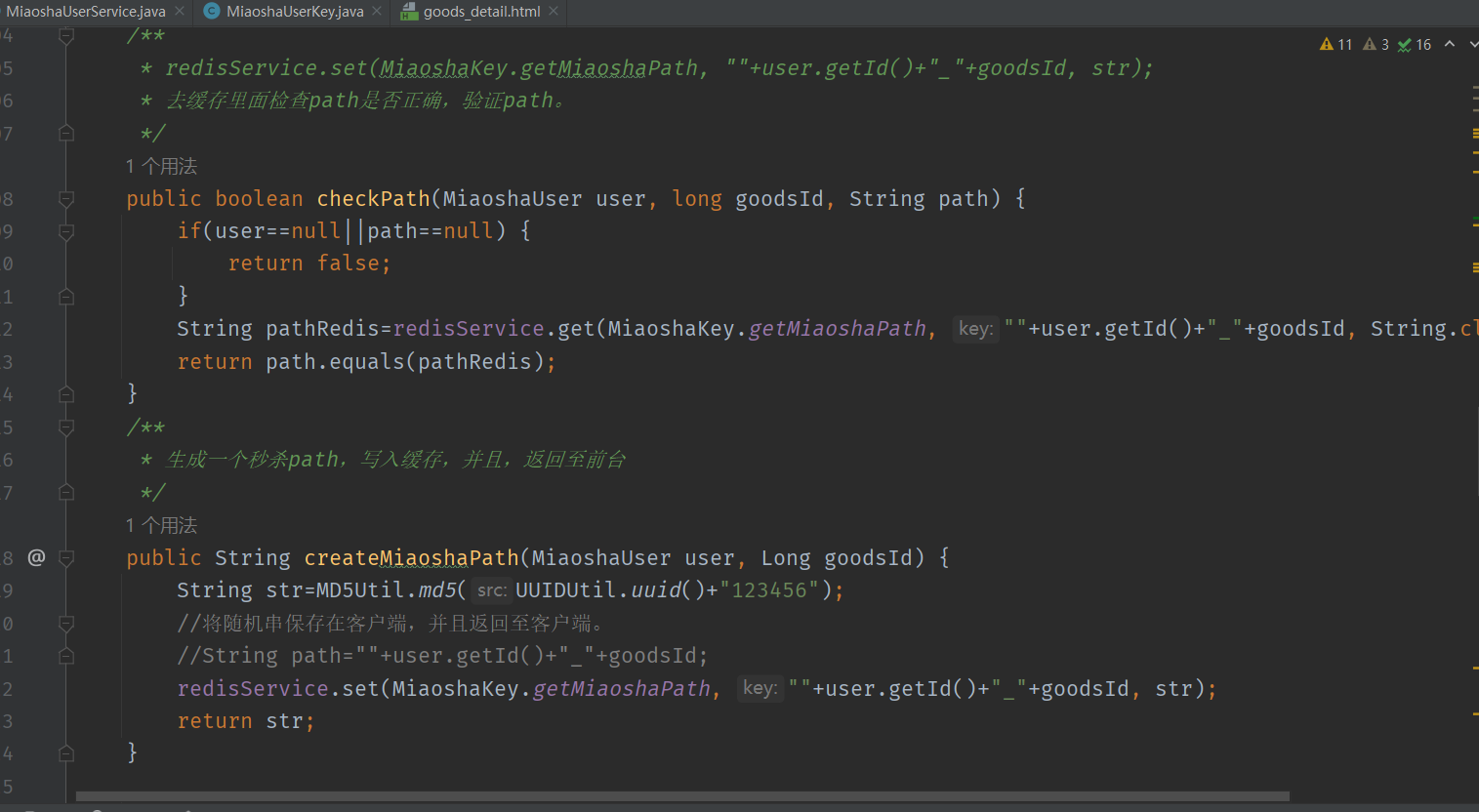Screen dimensions: 1479x812
Task: Show usages via '1 个用法' above createMiaoshaPath
Action: point(161,525)
